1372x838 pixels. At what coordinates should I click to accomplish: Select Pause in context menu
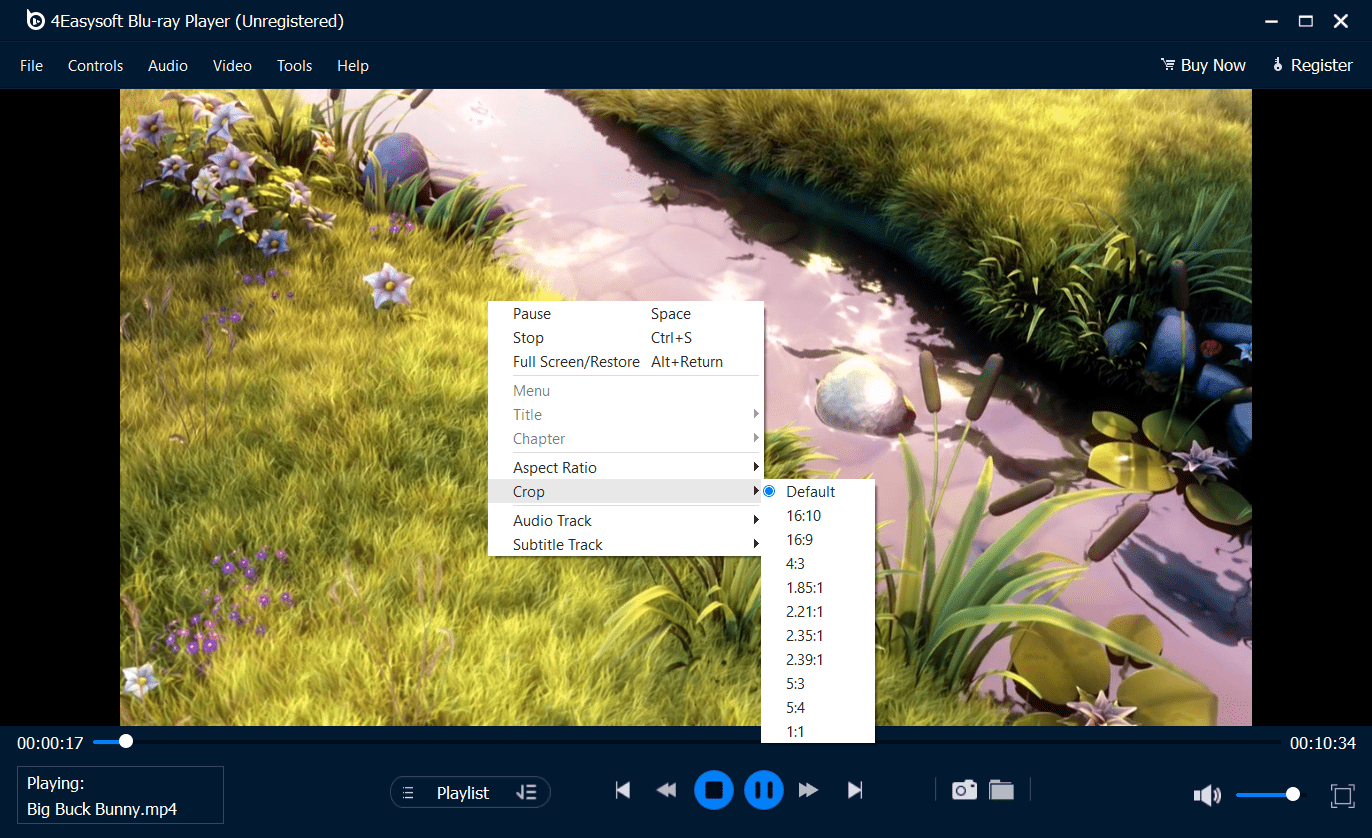(625, 313)
